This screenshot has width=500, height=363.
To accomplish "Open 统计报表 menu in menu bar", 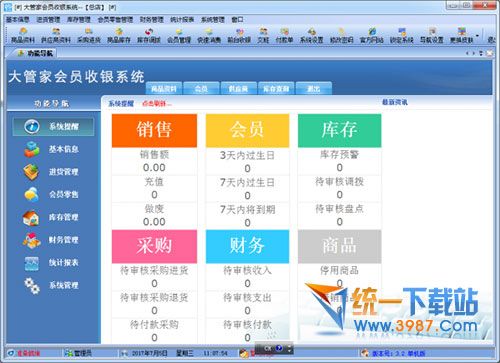I will pyautogui.click(x=182, y=20).
